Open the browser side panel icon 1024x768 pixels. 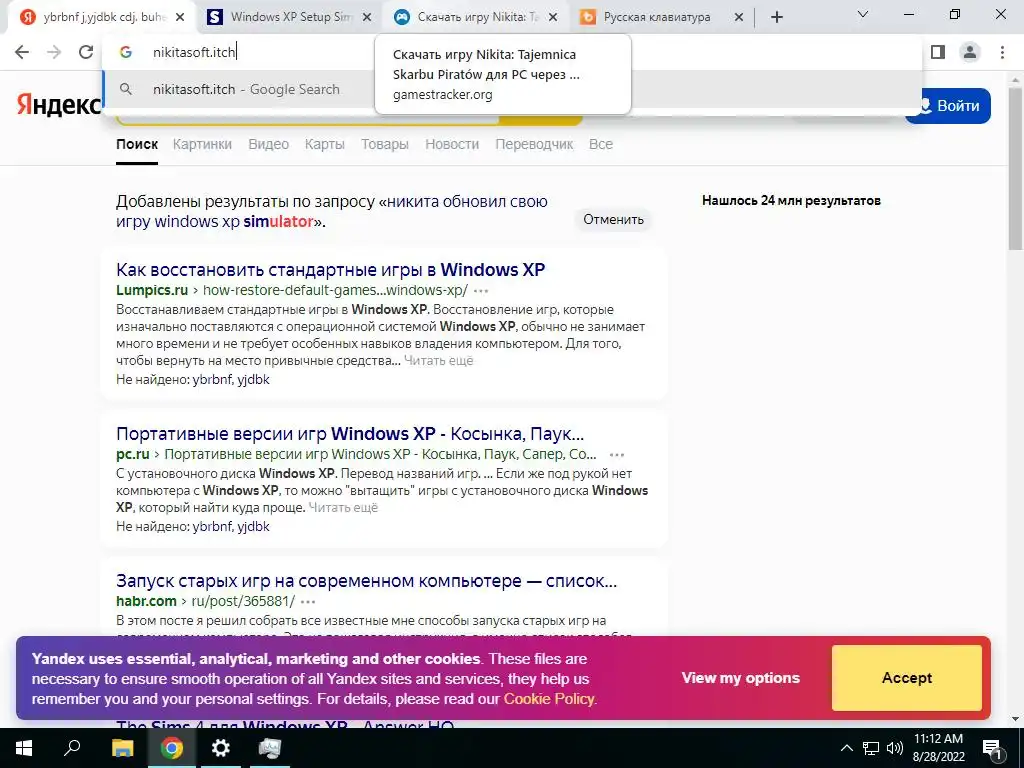pos(938,52)
